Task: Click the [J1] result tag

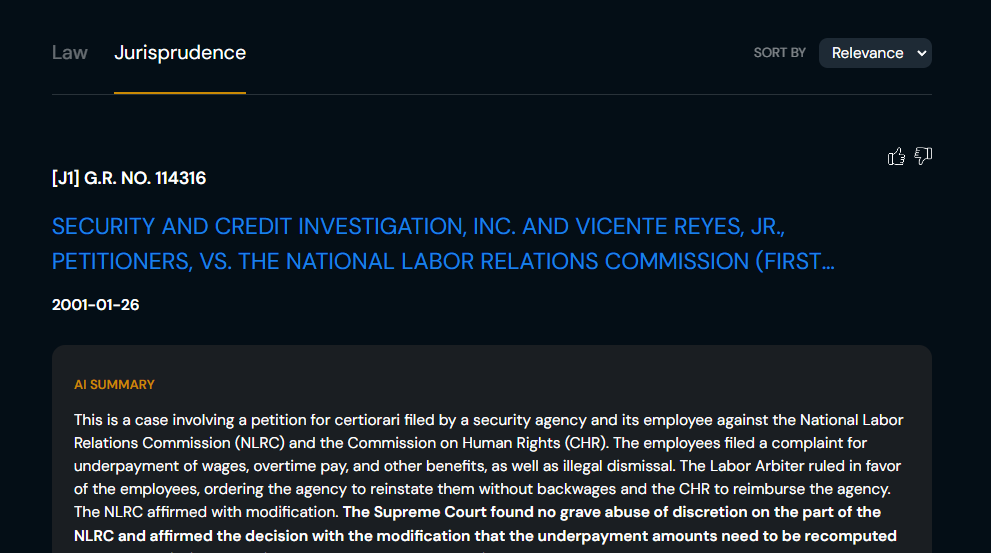Action: [66, 178]
